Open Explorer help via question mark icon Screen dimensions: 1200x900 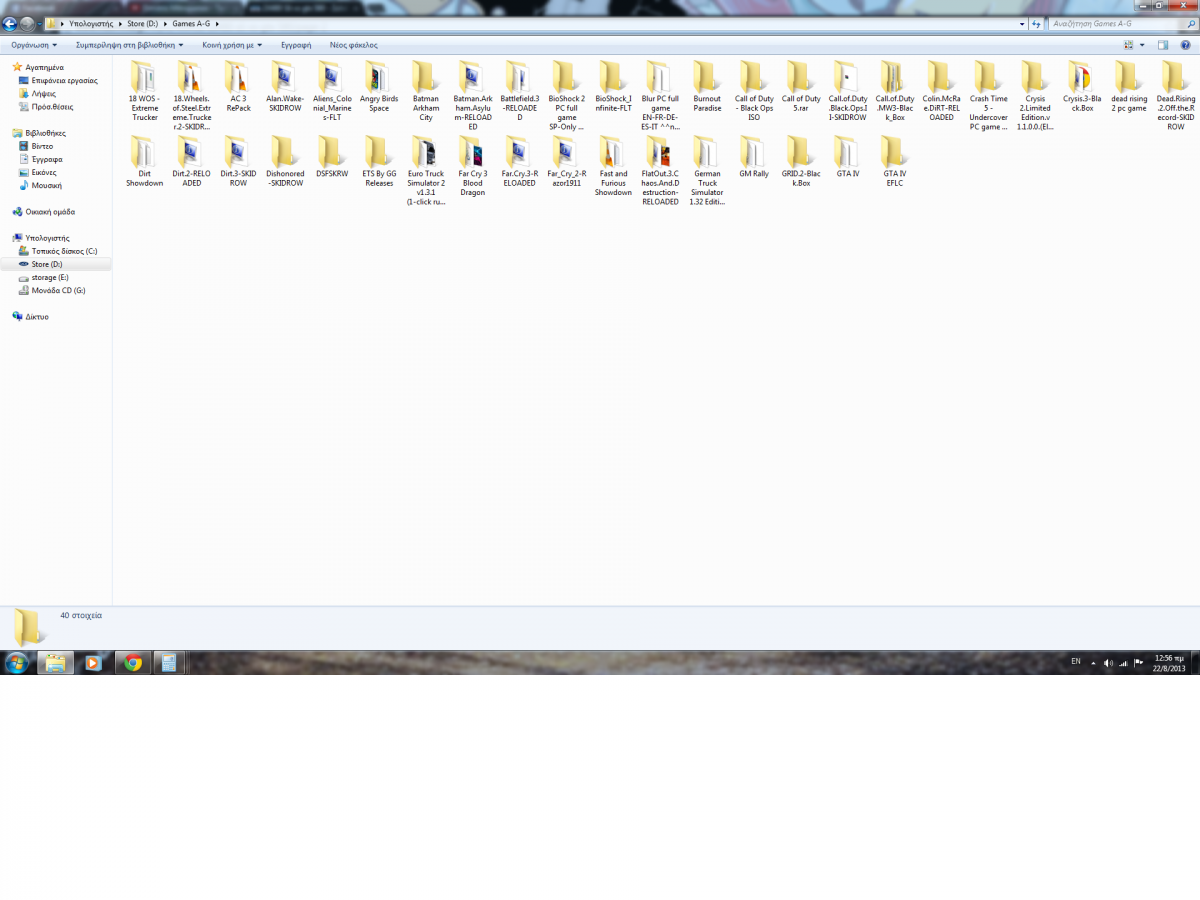click(1185, 45)
